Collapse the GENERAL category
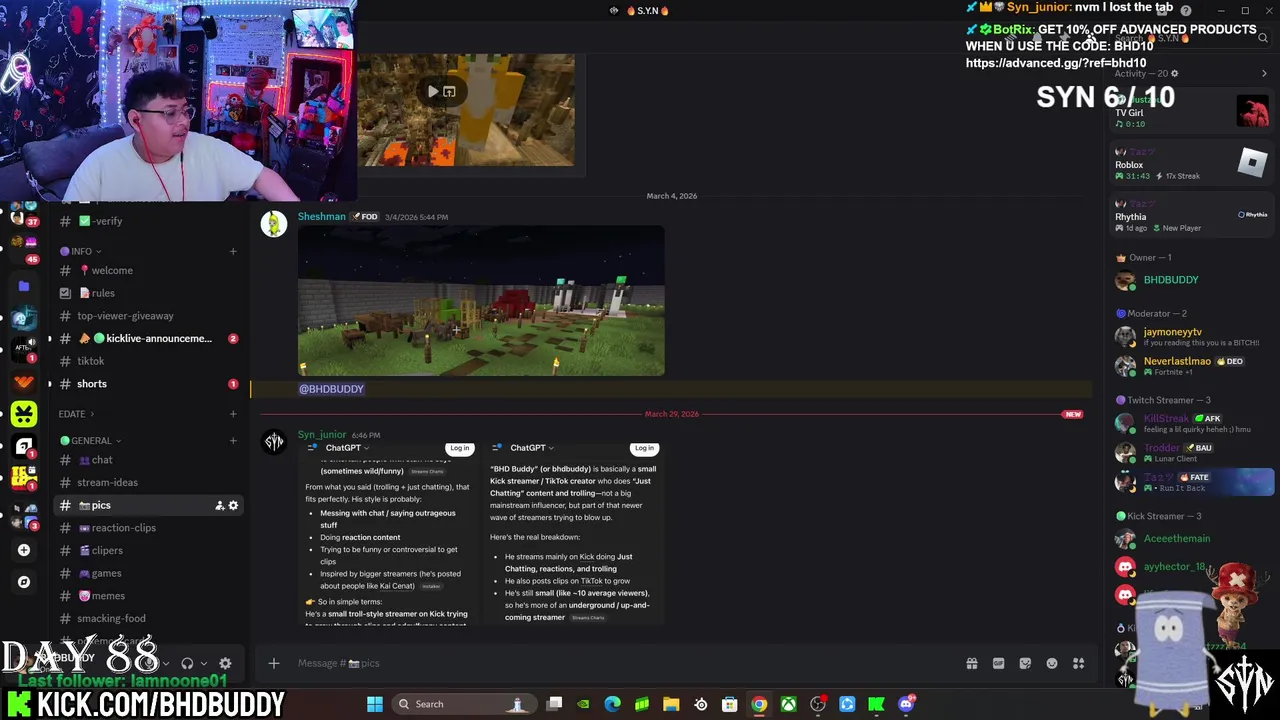This screenshot has width=1280, height=720. (x=91, y=441)
